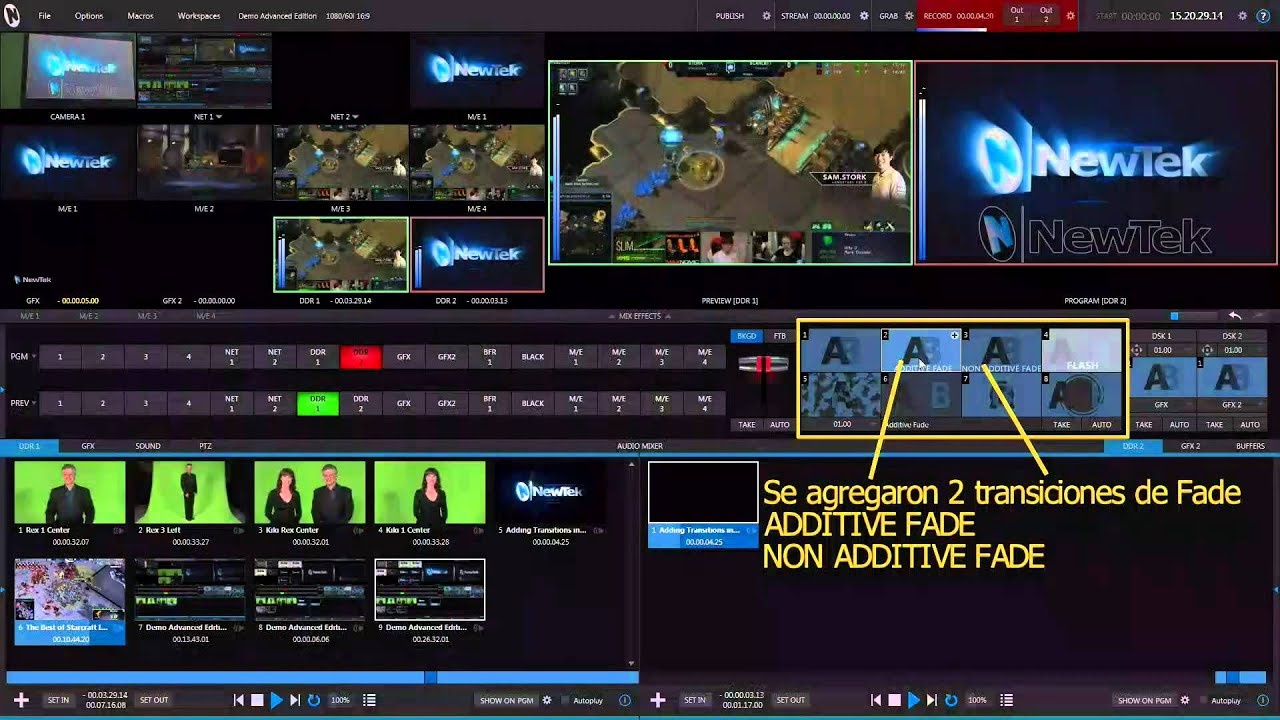The height and width of the screenshot is (720, 1280).
Task: Select the Additive Fade transition tile
Action: point(921,350)
